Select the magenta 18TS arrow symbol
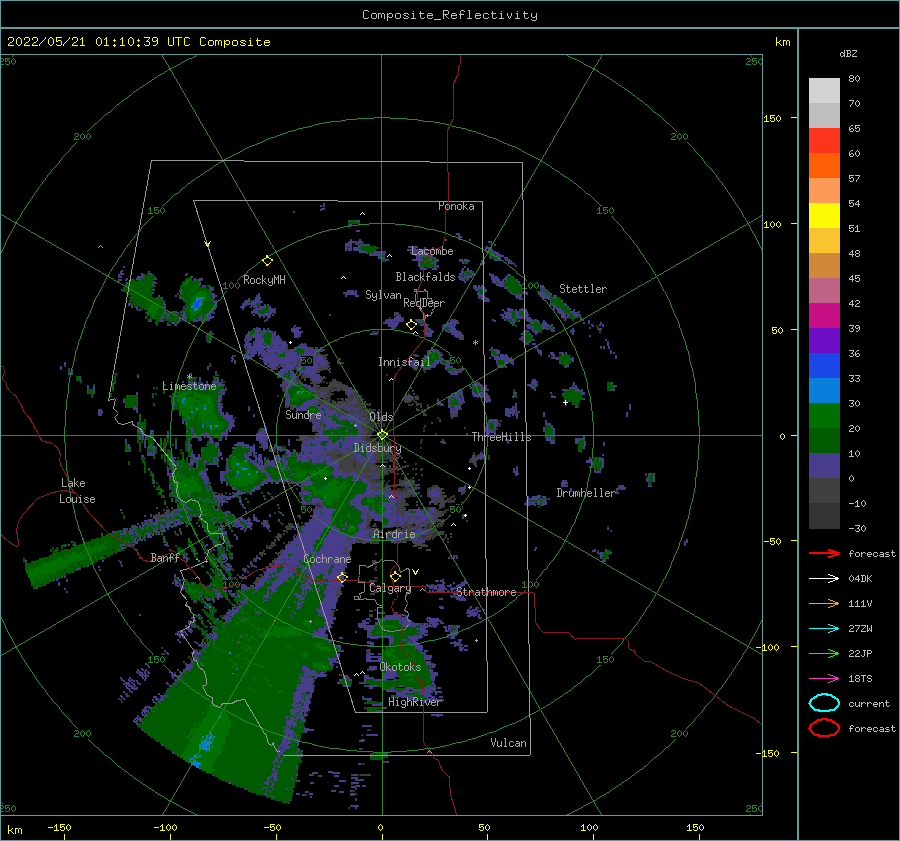This screenshot has width=900, height=841. click(824, 679)
